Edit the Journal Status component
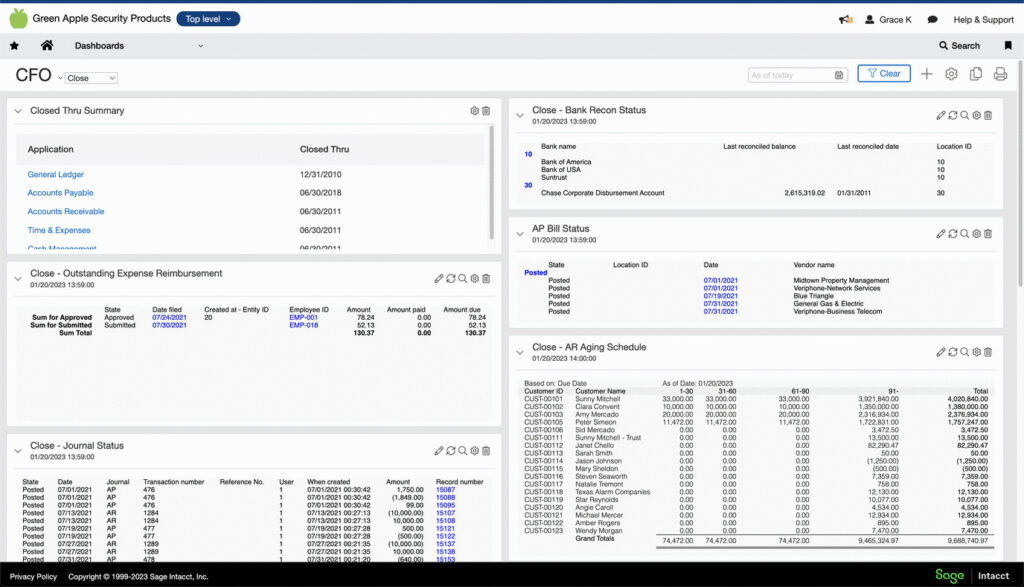This screenshot has height=587, width=1024. [x=439, y=451]
